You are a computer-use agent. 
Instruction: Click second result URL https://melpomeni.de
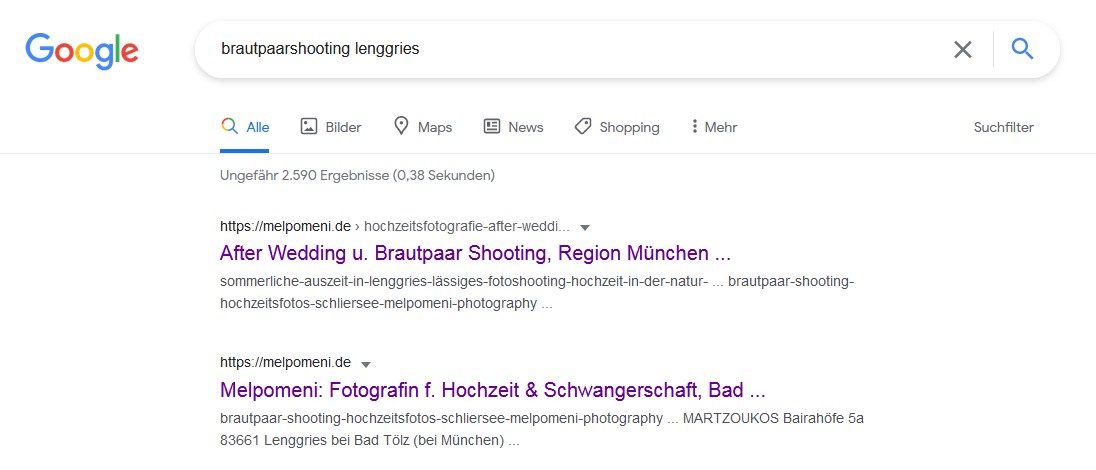click(285, 362)
